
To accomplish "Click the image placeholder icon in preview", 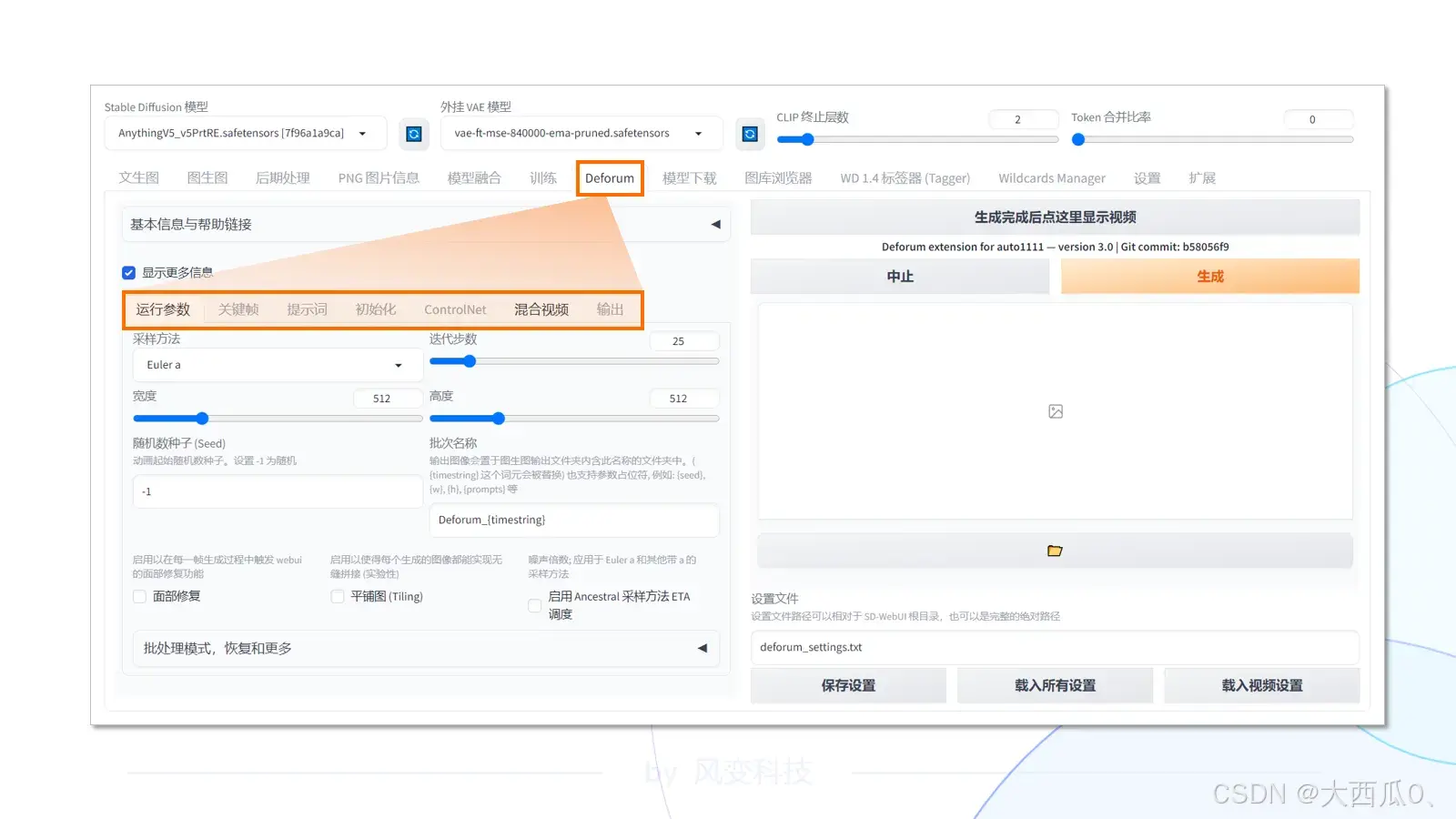I will coord(1056,411).
